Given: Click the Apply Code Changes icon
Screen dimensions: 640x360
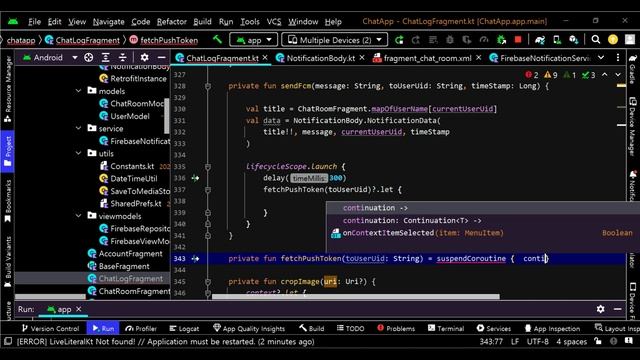Looking at the screenshot, I should click(x=433, y=40).
